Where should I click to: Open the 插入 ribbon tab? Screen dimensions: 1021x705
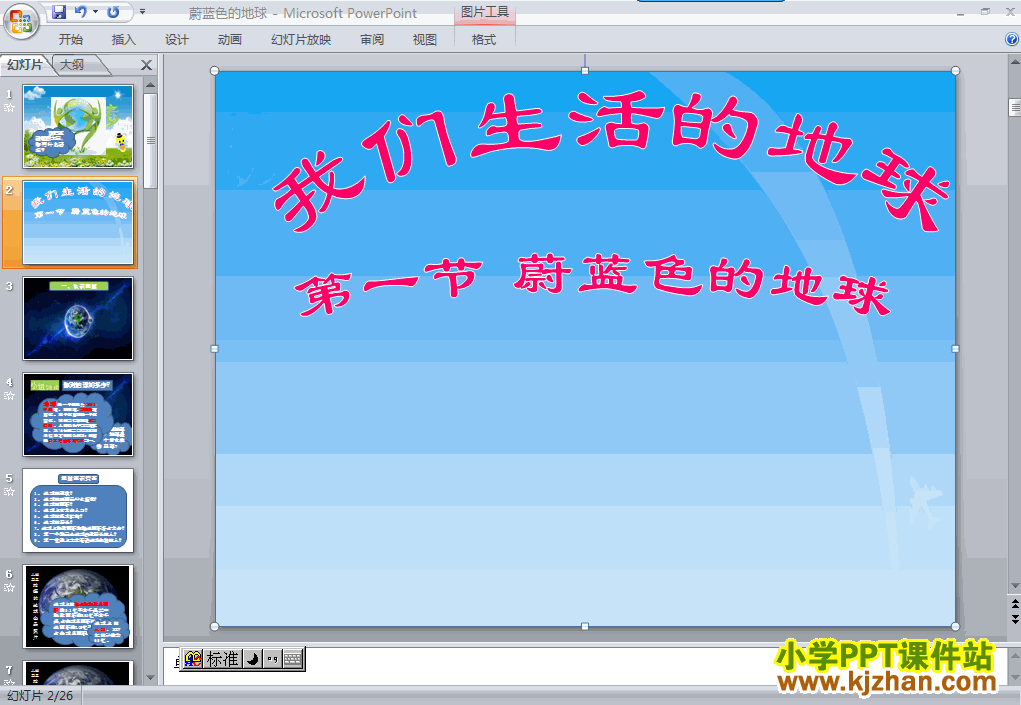coord(124,40)
